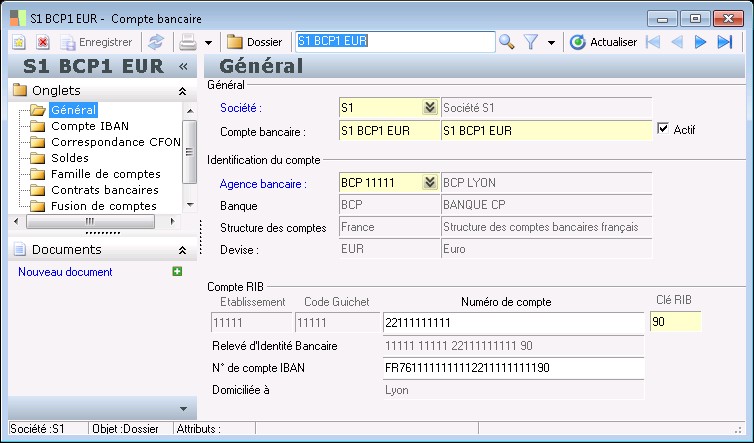
Task: Click the horizontal scrollbar right arrow
Action: (172, 221)
